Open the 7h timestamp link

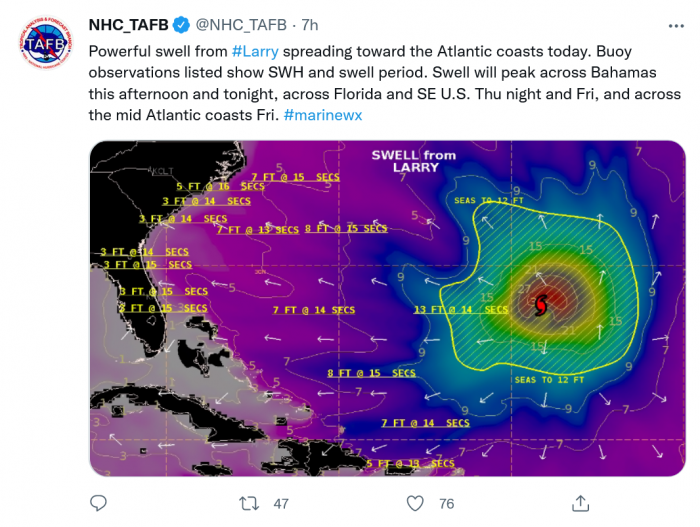point(310,24)
